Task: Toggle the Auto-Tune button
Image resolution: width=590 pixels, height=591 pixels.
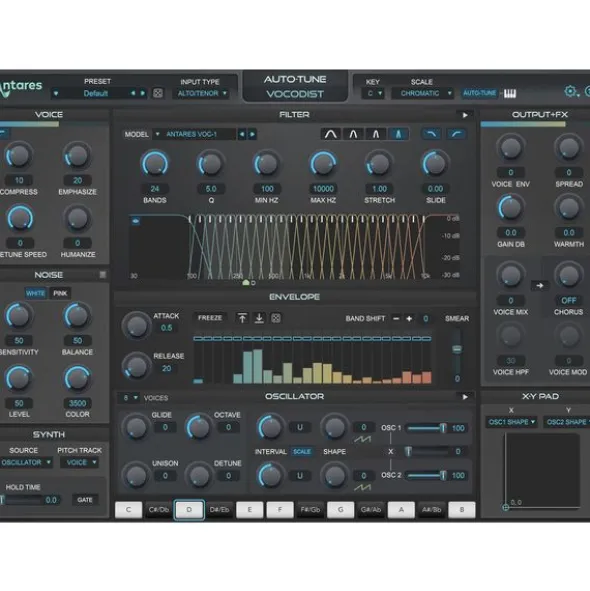Action: [480, 93]
